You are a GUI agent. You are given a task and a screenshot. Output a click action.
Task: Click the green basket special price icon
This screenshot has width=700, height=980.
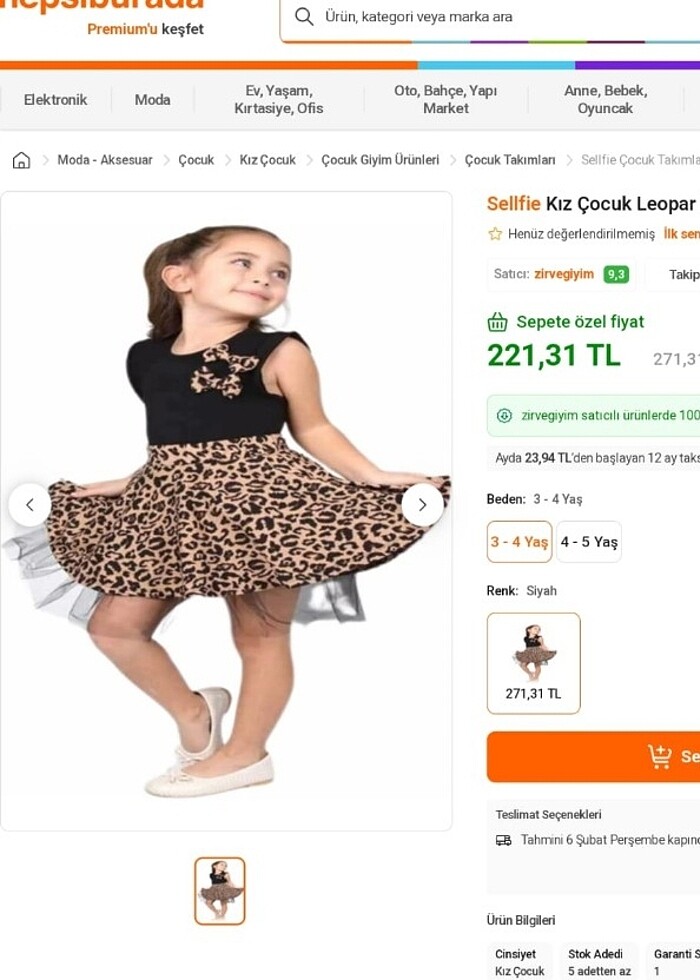497,322
